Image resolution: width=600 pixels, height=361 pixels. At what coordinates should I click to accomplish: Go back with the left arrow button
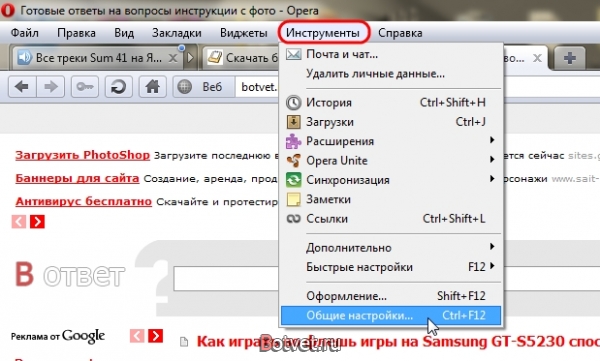click(22, 87)
